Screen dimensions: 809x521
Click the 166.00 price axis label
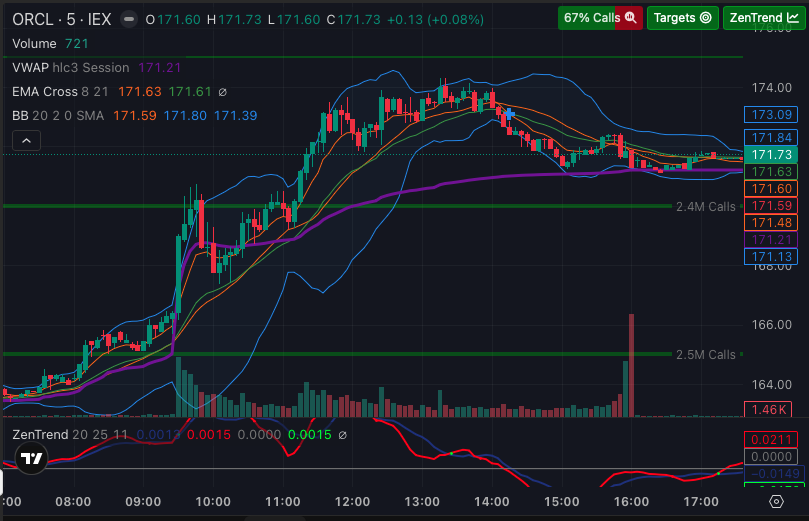[771, 325]
